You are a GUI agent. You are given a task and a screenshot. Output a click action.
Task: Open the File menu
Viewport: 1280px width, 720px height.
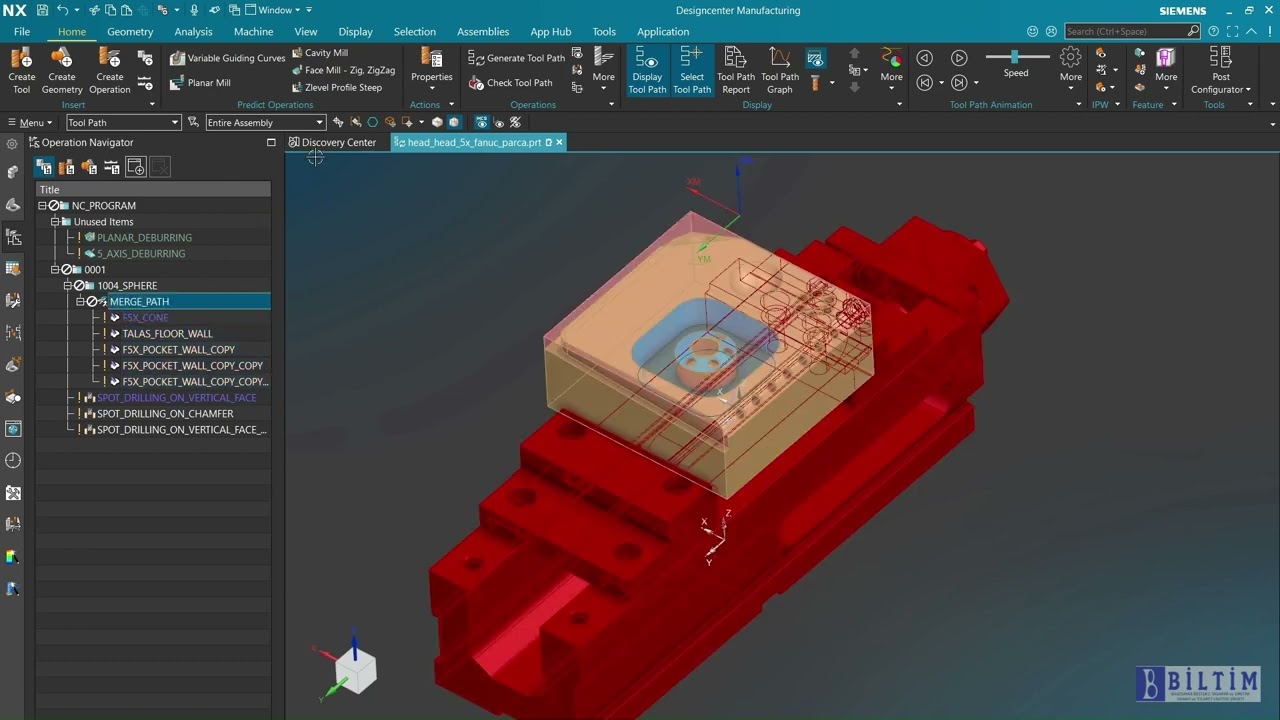coord(22,32)
